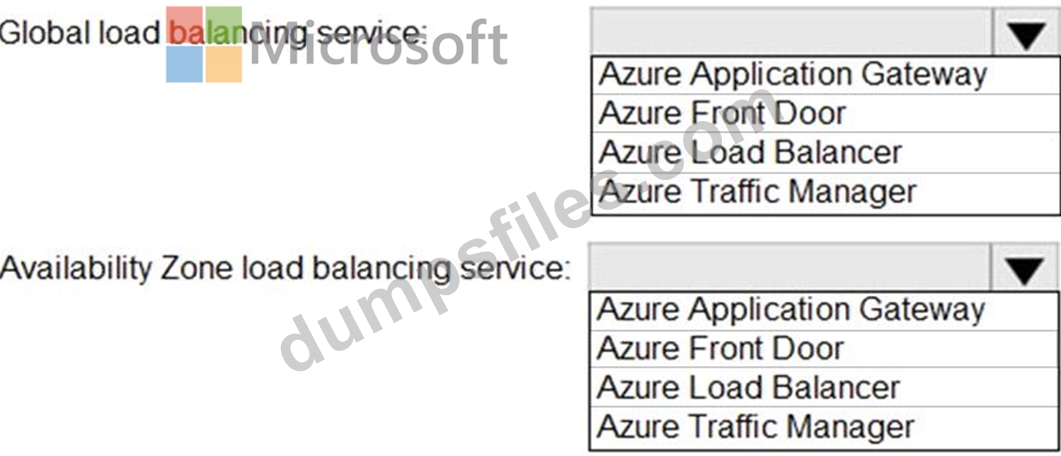Expand the Availability Zone load balancing dropdown arrow
This screenshot has height=456, width=1061.
point(1025,269)
